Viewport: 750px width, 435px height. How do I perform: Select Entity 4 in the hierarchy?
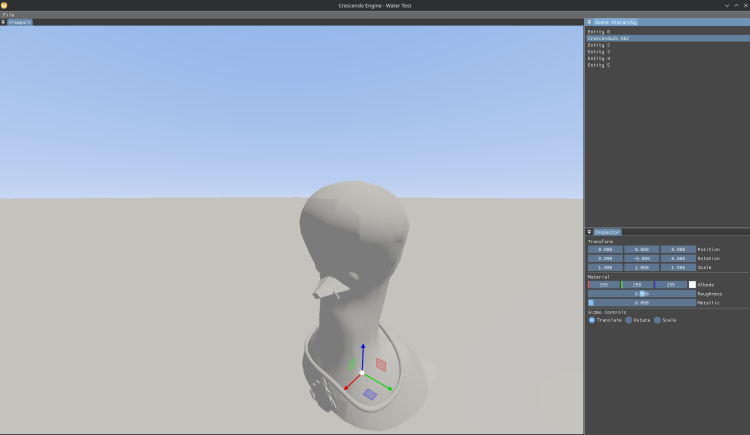tap(668, 58)
